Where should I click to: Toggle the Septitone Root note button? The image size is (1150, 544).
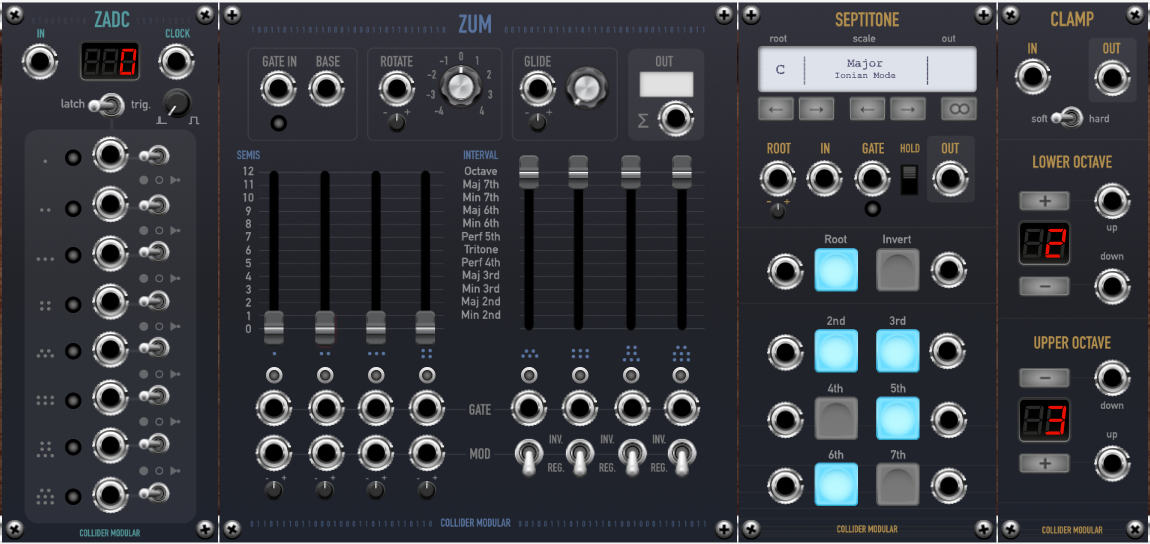point(836,270)
